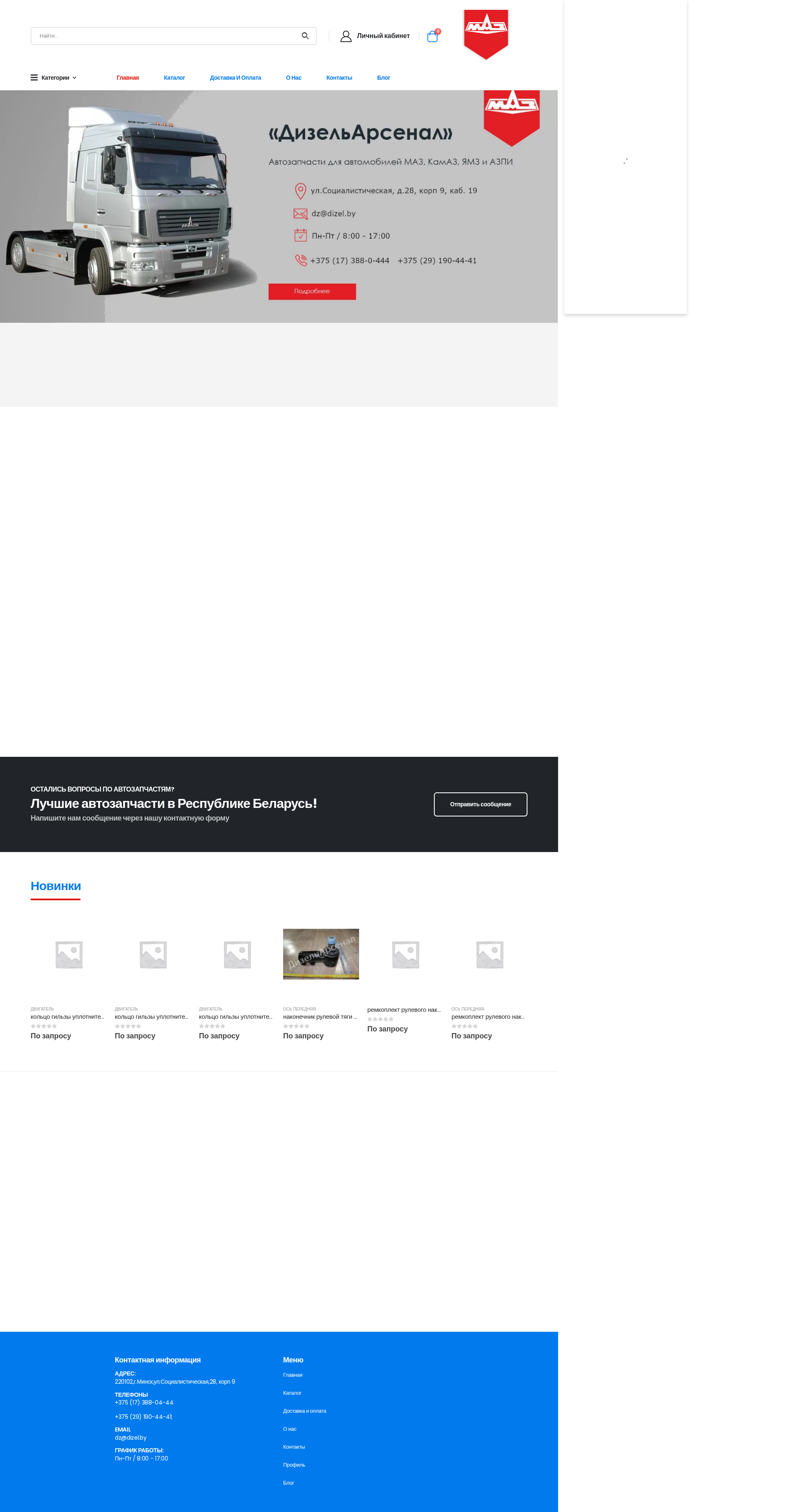Click footer Доставка и оплата link

[x=304, y=1411]
